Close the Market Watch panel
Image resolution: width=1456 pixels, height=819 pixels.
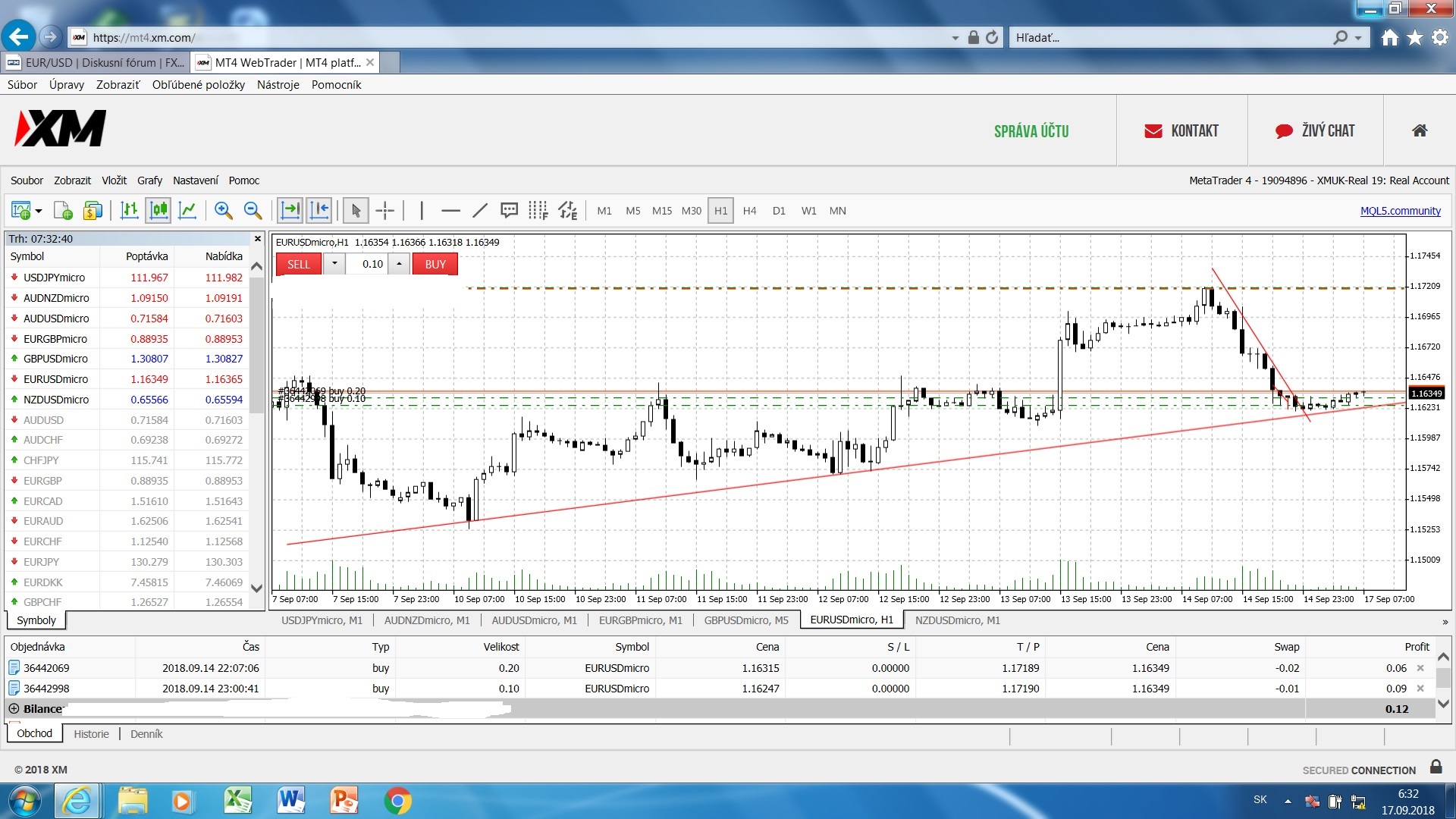257,239
